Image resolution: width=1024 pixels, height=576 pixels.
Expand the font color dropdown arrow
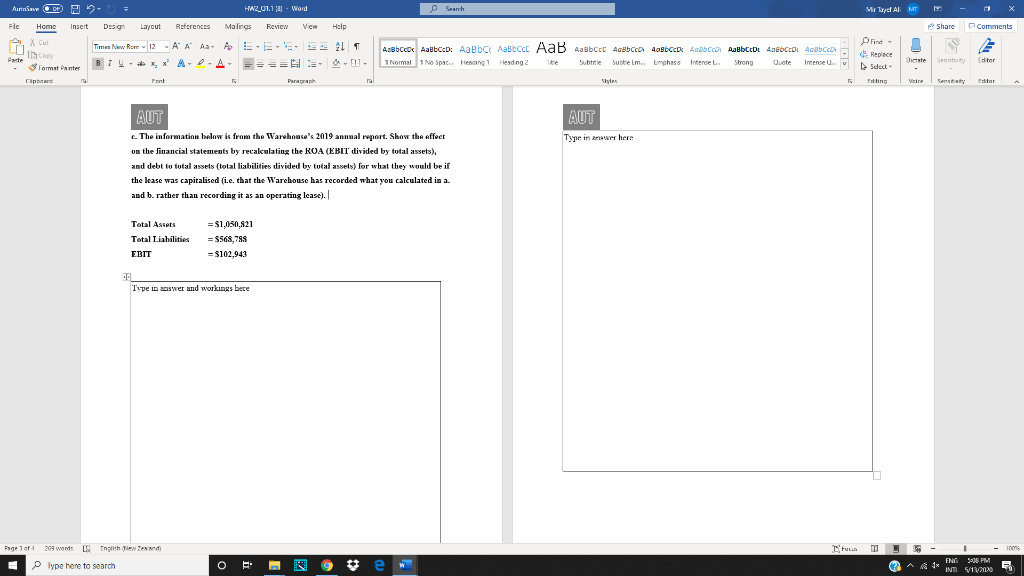coord(228,64)
